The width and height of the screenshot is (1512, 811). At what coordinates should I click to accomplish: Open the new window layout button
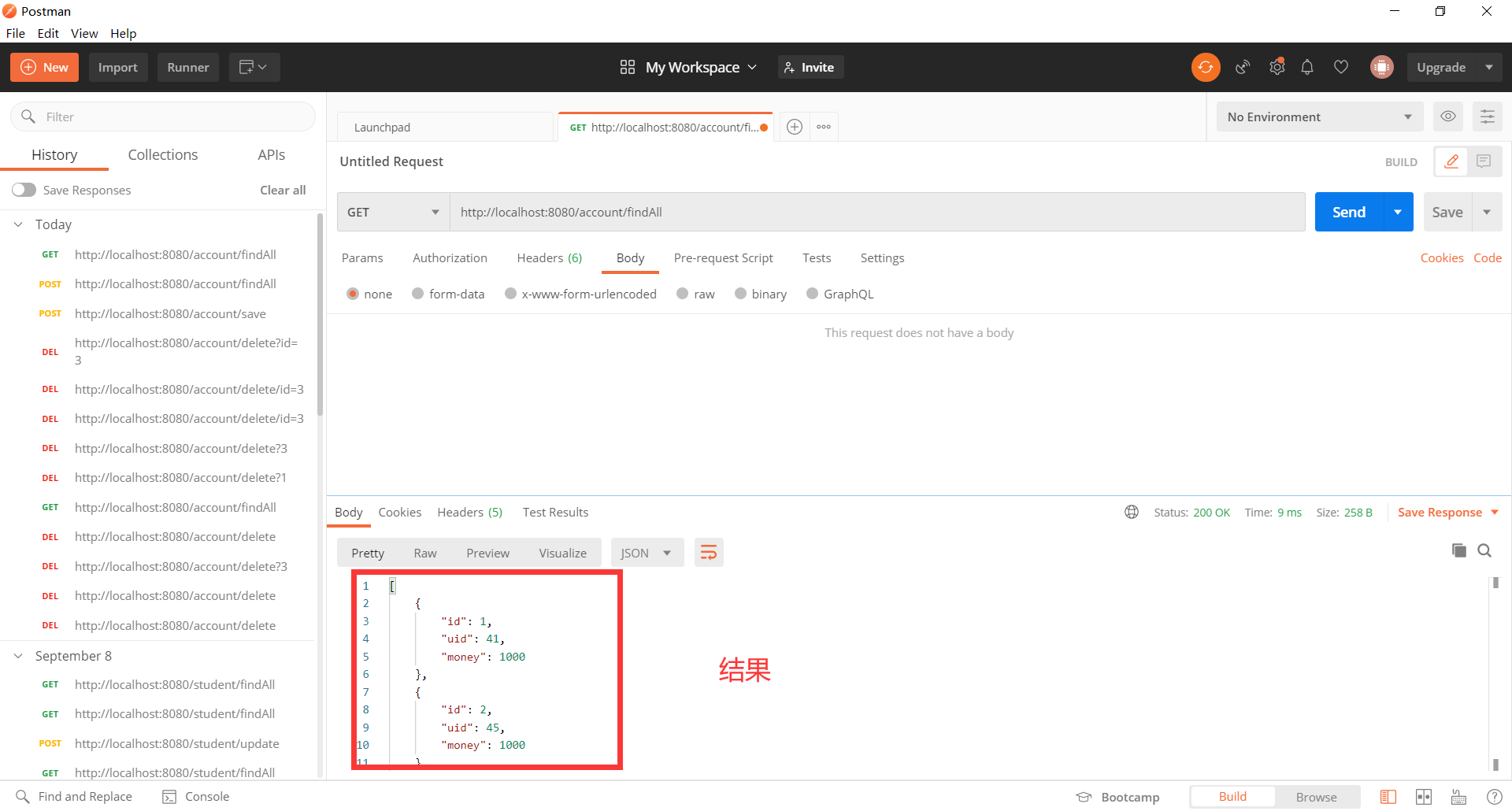[254, 67]
